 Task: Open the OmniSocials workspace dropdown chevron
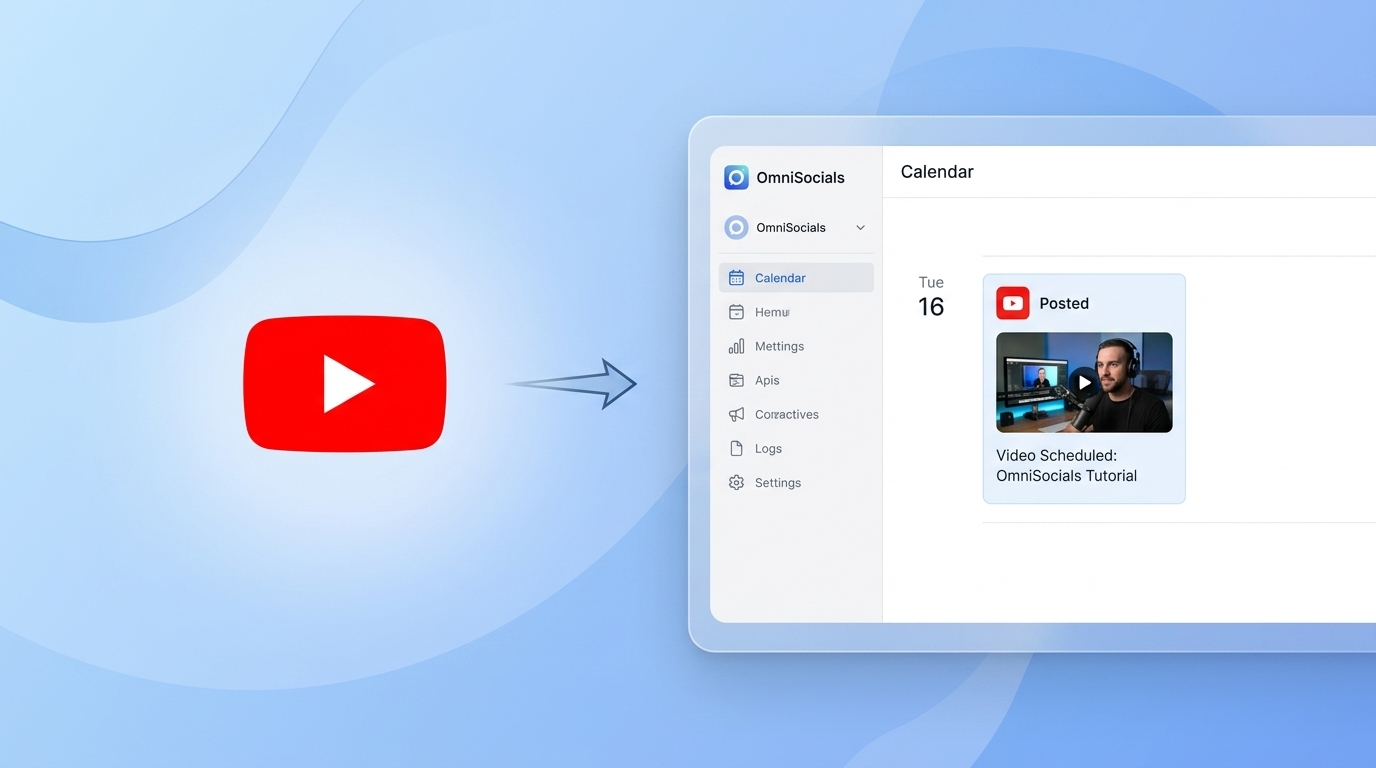coord(860,228)
